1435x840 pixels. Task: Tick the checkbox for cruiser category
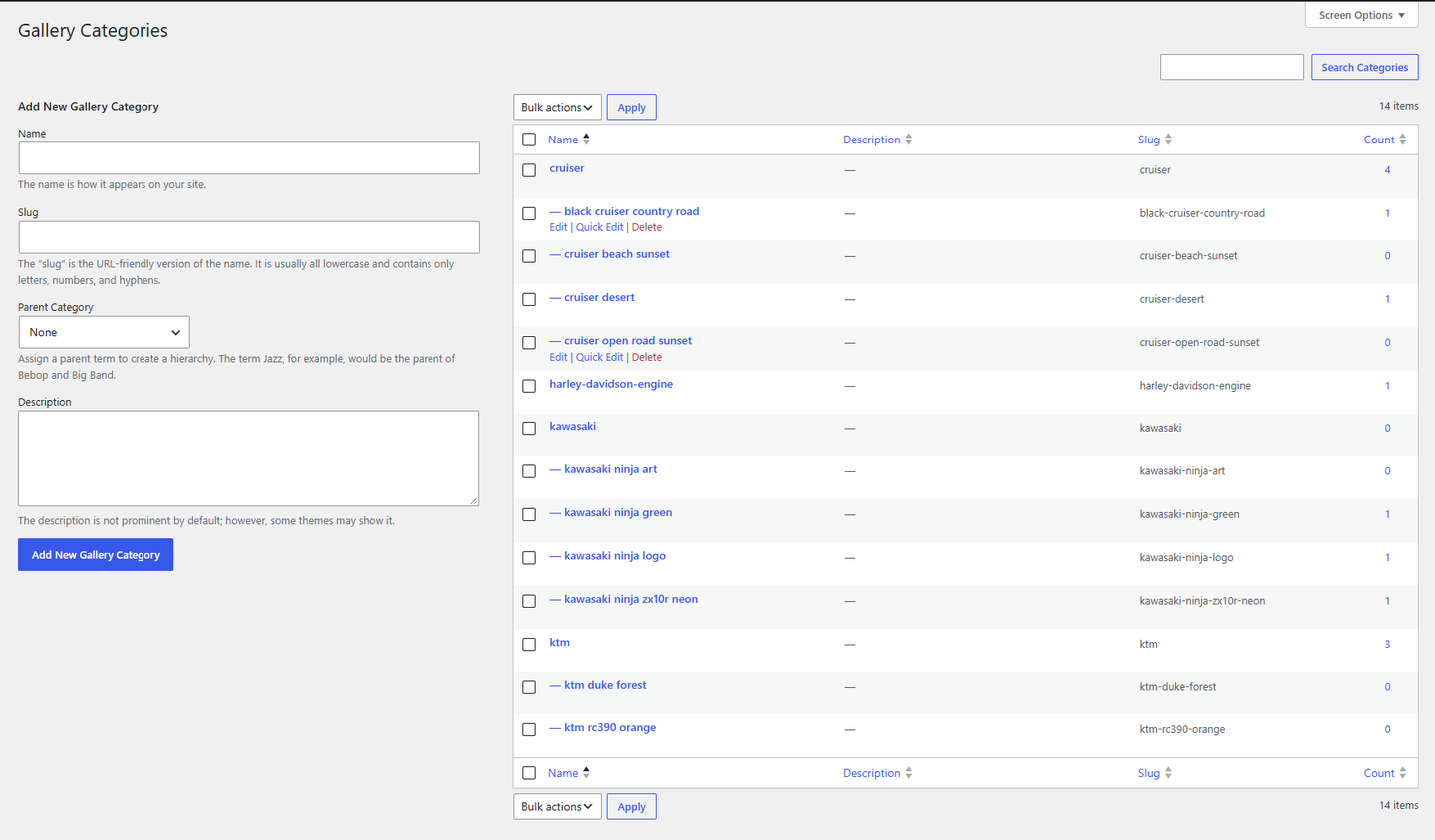529,170
